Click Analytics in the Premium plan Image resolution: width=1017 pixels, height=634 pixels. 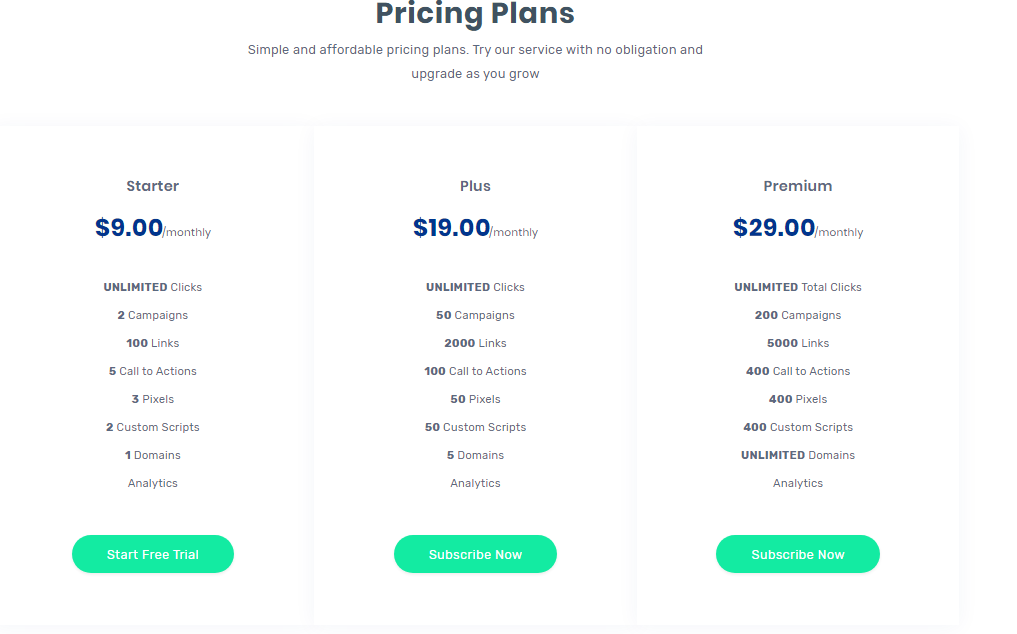[797, 483]
